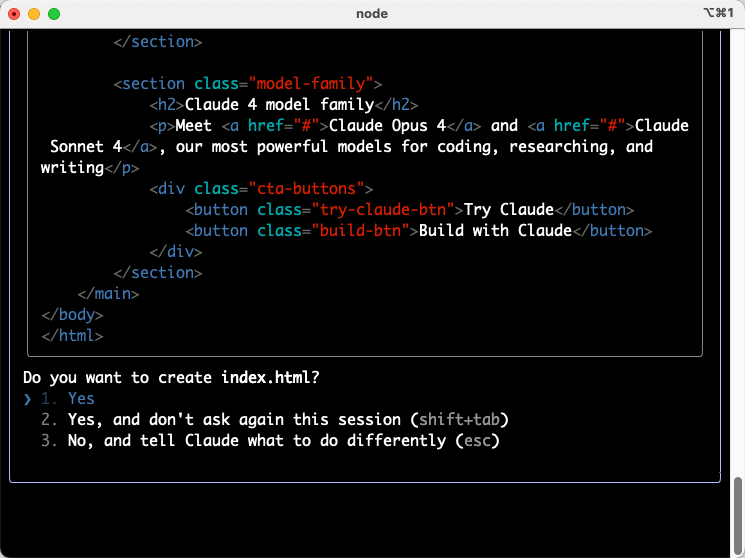Click the 'Build with Claude' text in code
Screen dimensions: 745x558
tap(495, 231)
